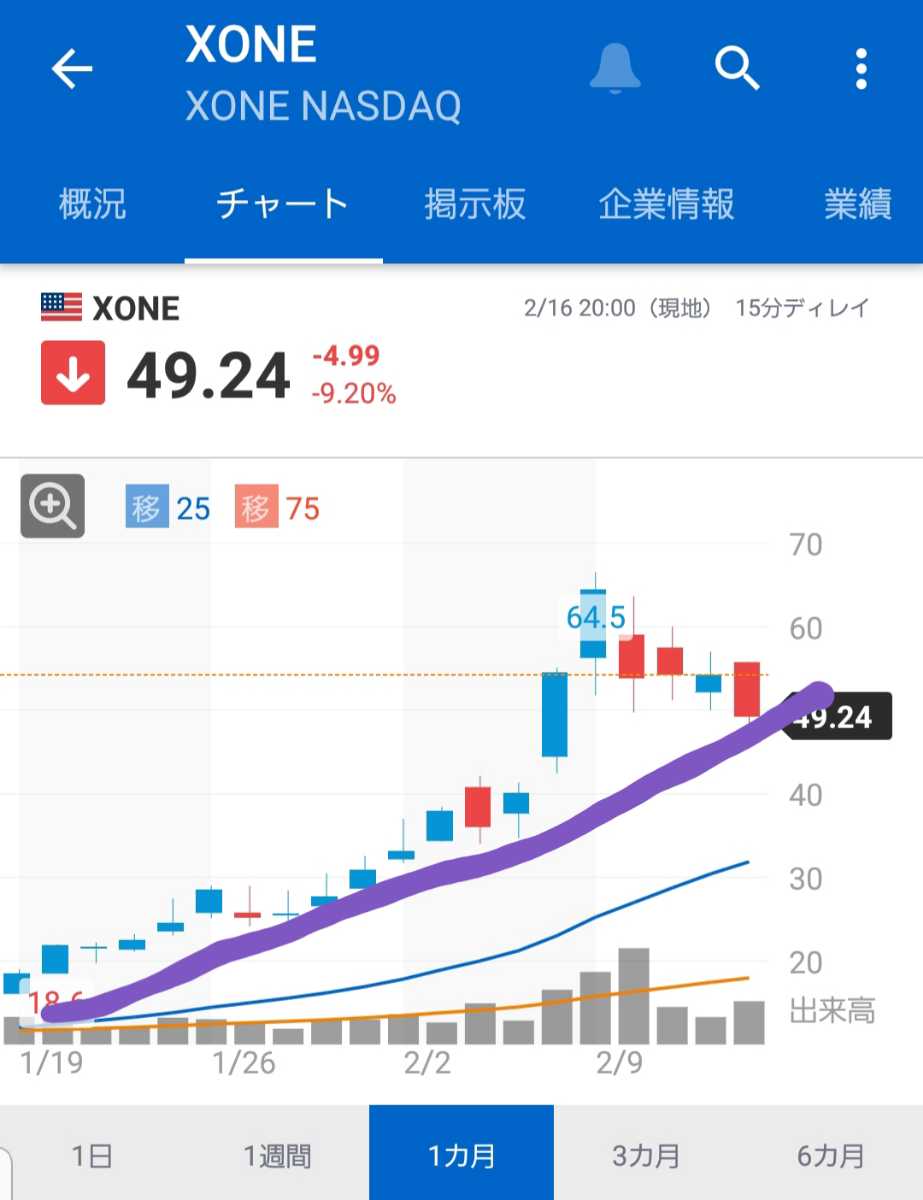Tap the back arrow to exit XONE page
The width and height of the screenshot is (923, 1200).
70,70
